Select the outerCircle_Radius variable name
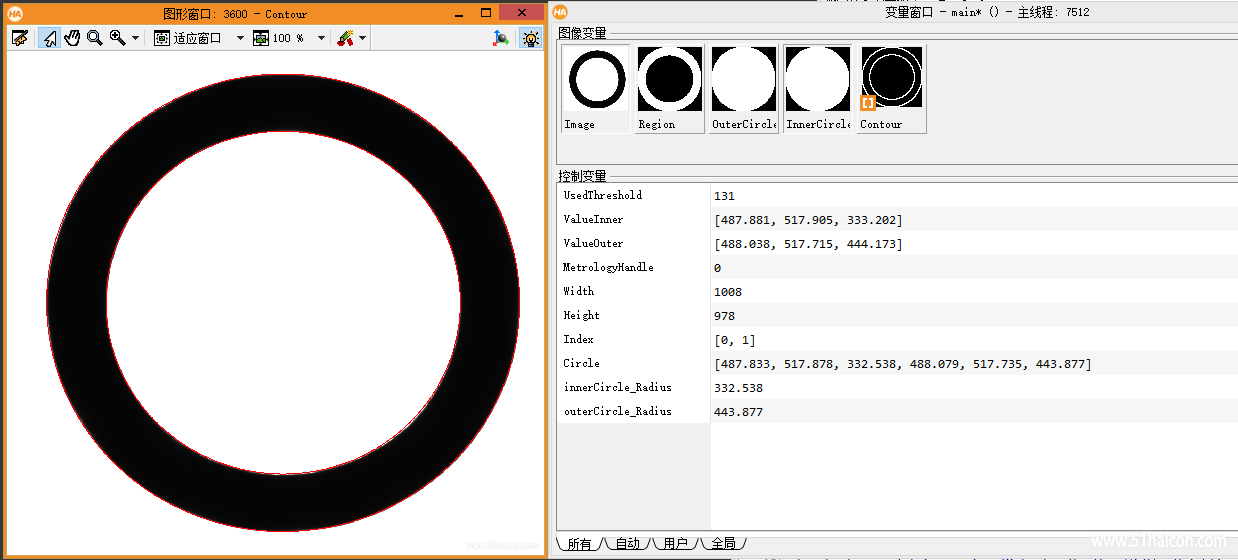This screenshot has width=1238, height=560. tap(617, 411)
